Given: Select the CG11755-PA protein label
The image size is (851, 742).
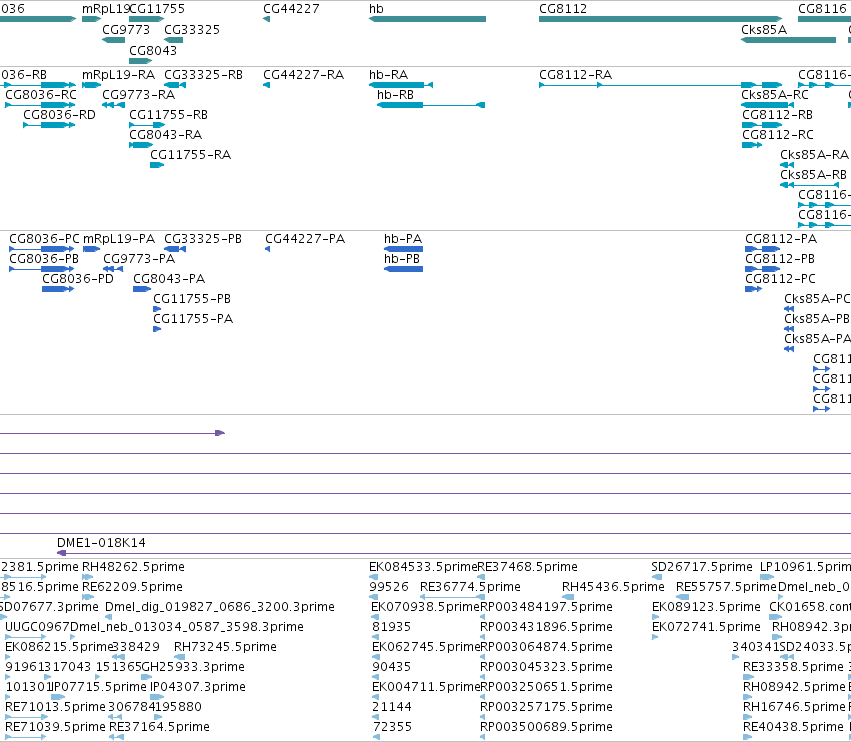Looking at the screenshot, I should [x=193, y=319].
